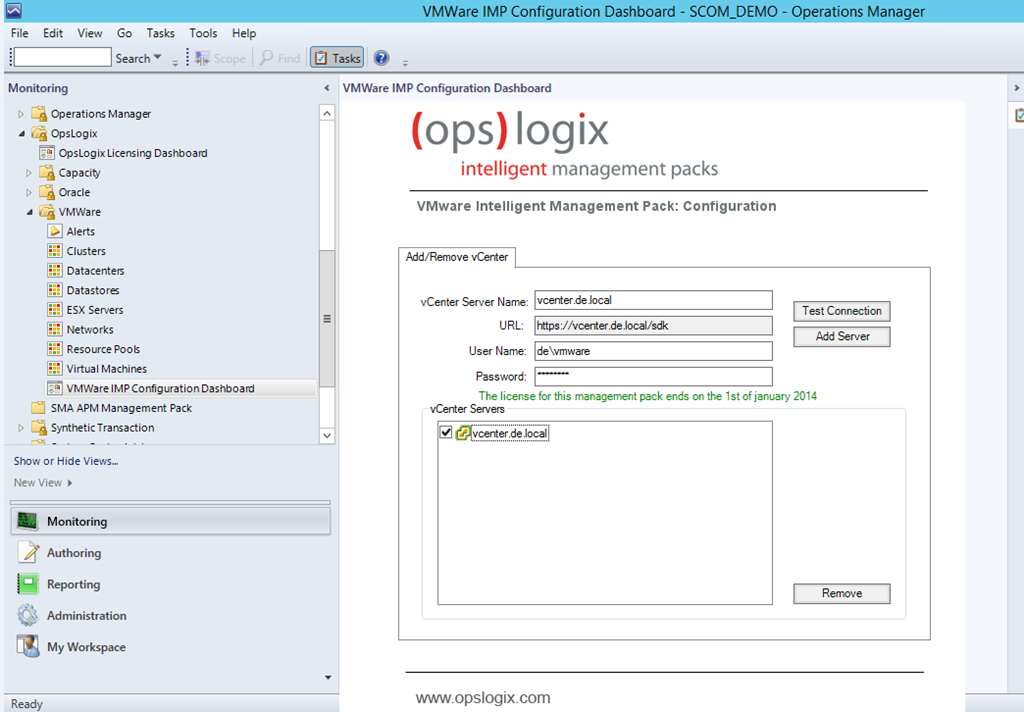
Task: Click the Test Connection button
Action: click(841, 311)
